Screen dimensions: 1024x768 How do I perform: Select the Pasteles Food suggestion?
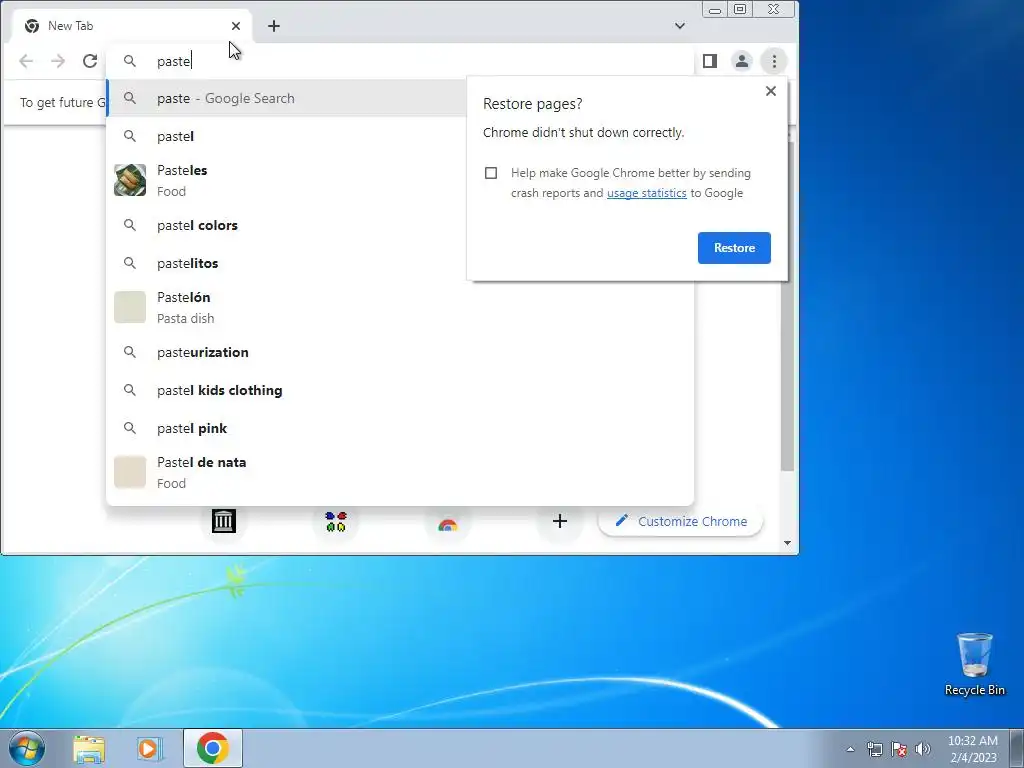point(287,180)
